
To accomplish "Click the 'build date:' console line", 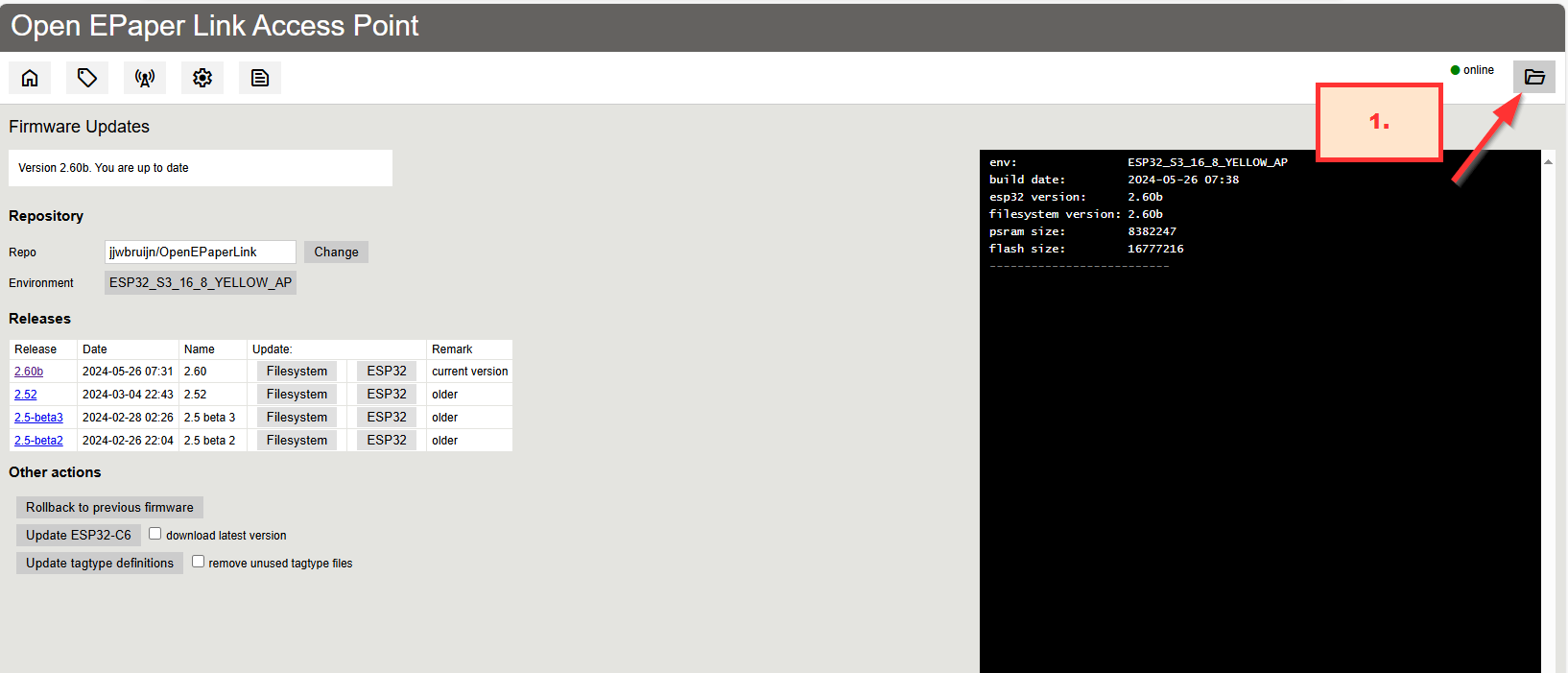I will pyautogui.click(x=1114, y=180).
